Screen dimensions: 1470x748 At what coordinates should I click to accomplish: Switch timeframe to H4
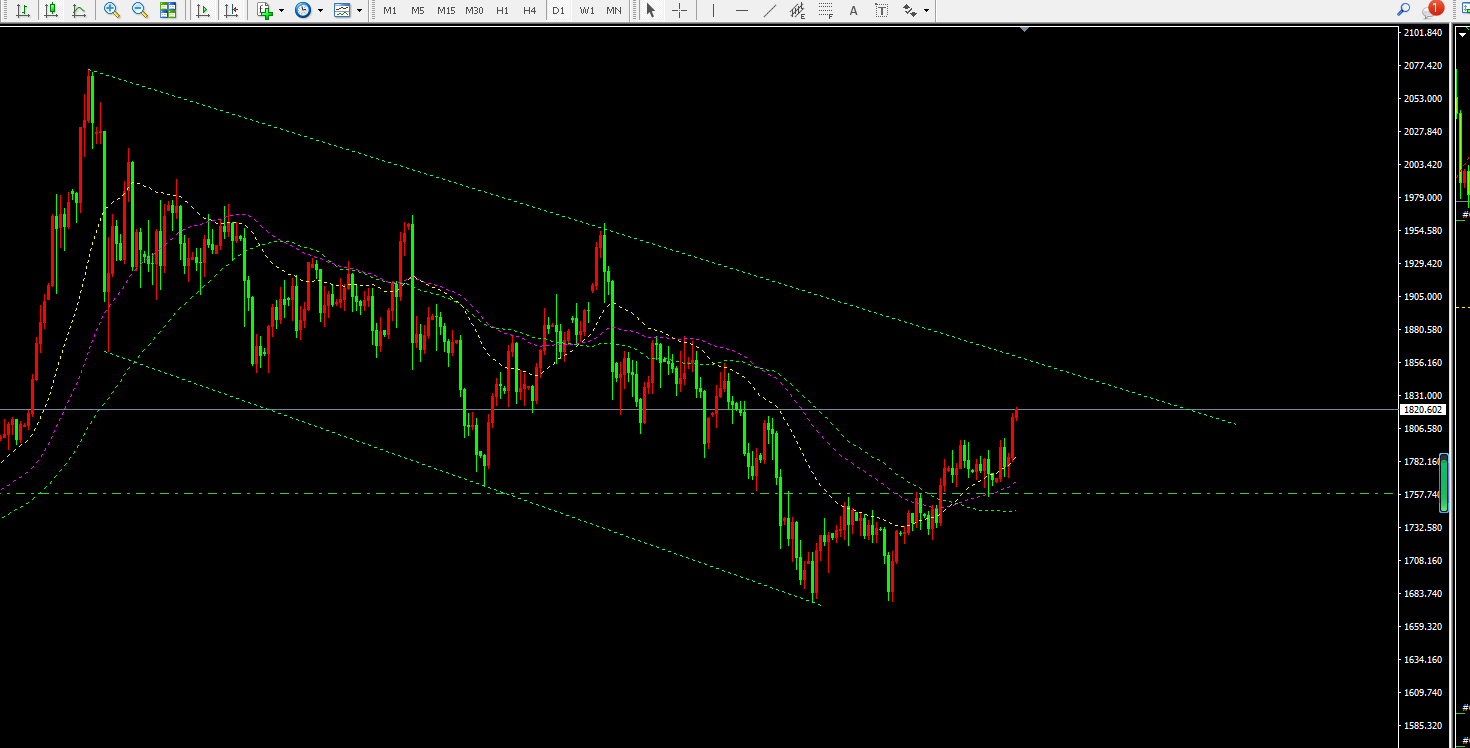pos(530,10)
